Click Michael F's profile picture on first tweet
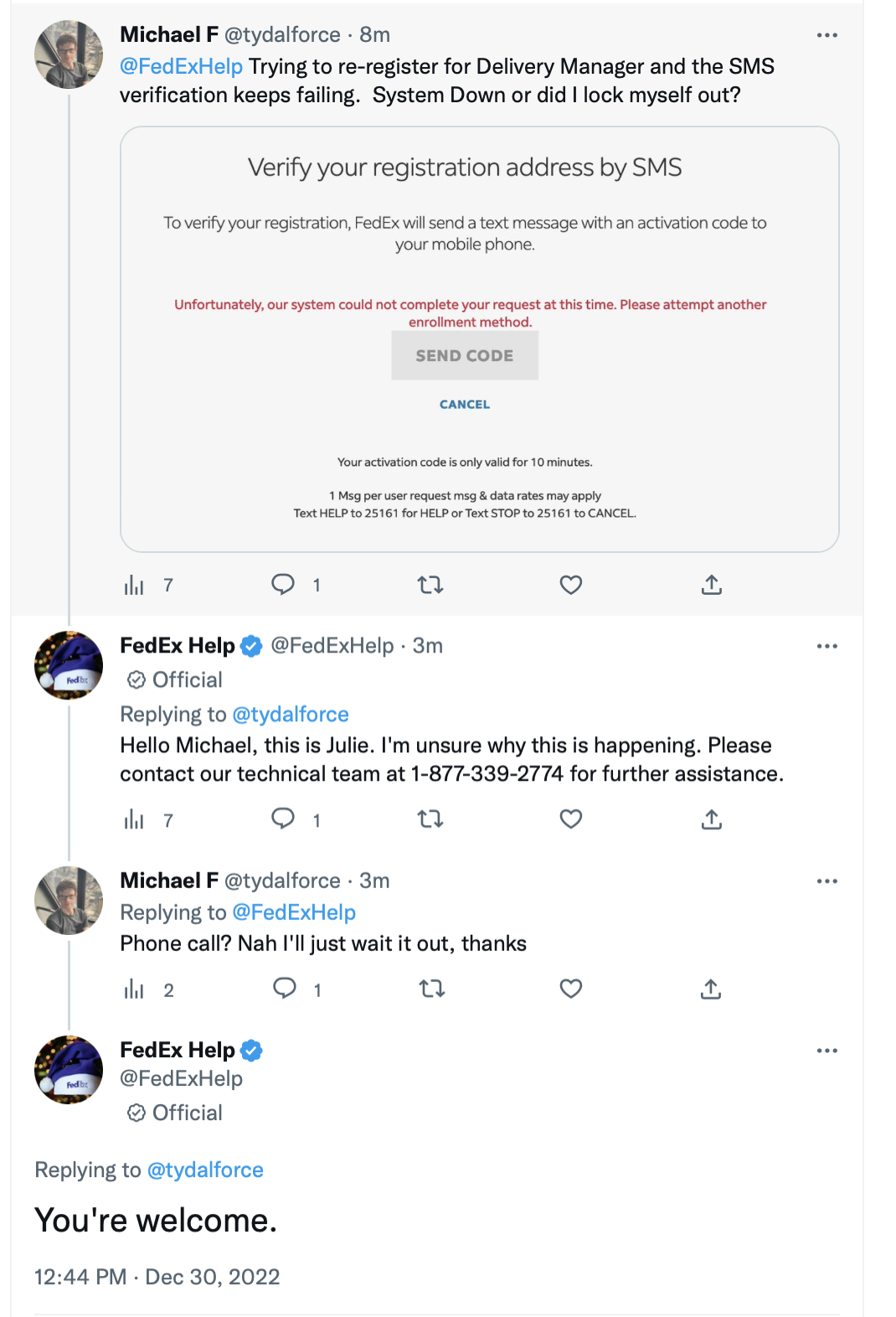The width and height of the screenshot is (896, 1317). [69, 54]
